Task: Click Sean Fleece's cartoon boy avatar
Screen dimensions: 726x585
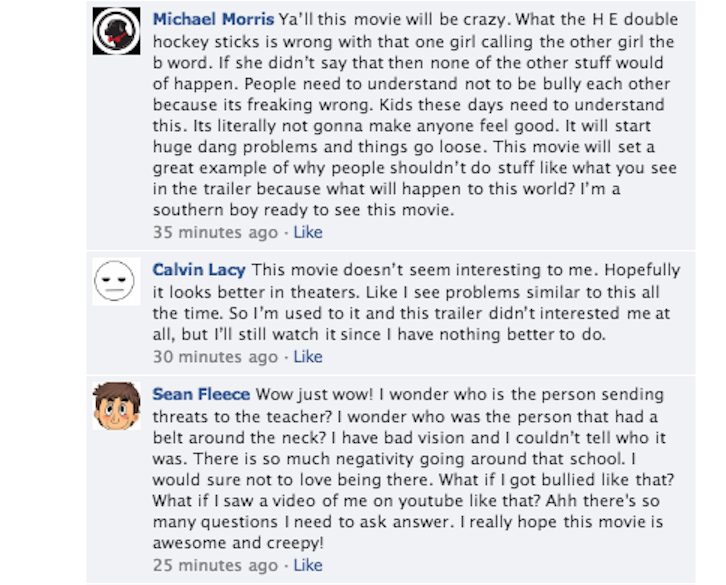Action: pyautogui.click(x=116, y=405)
